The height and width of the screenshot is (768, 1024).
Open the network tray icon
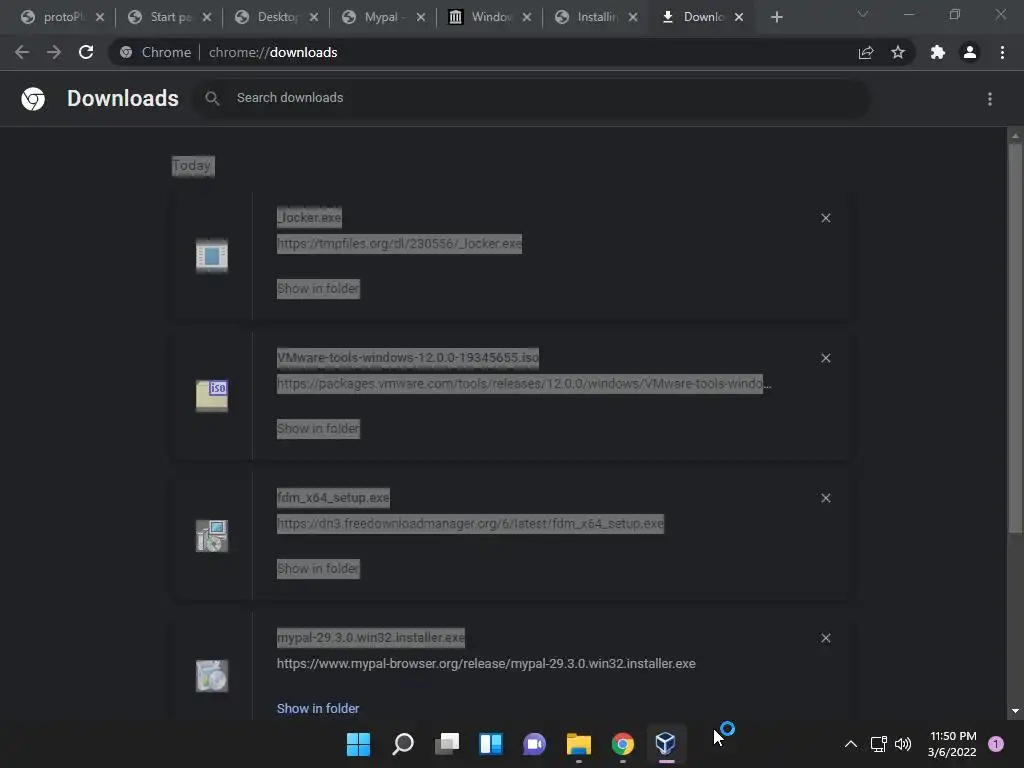coord(879,744)
